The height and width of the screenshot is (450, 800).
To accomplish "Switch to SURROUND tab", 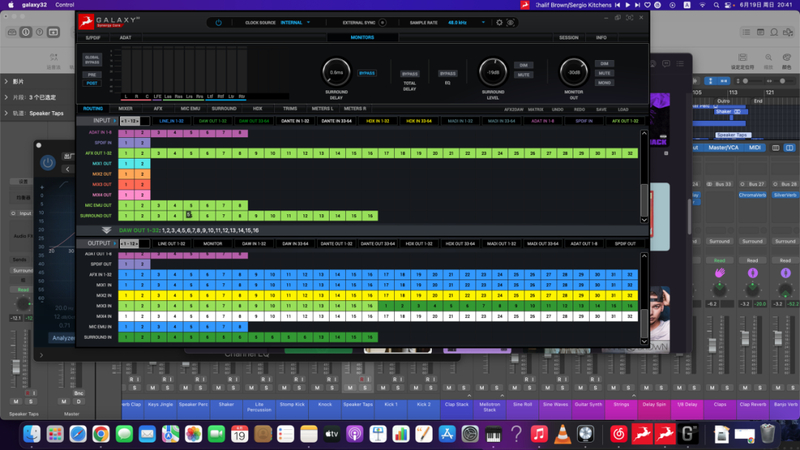I will pyautogui.click(x=224, y=109).
